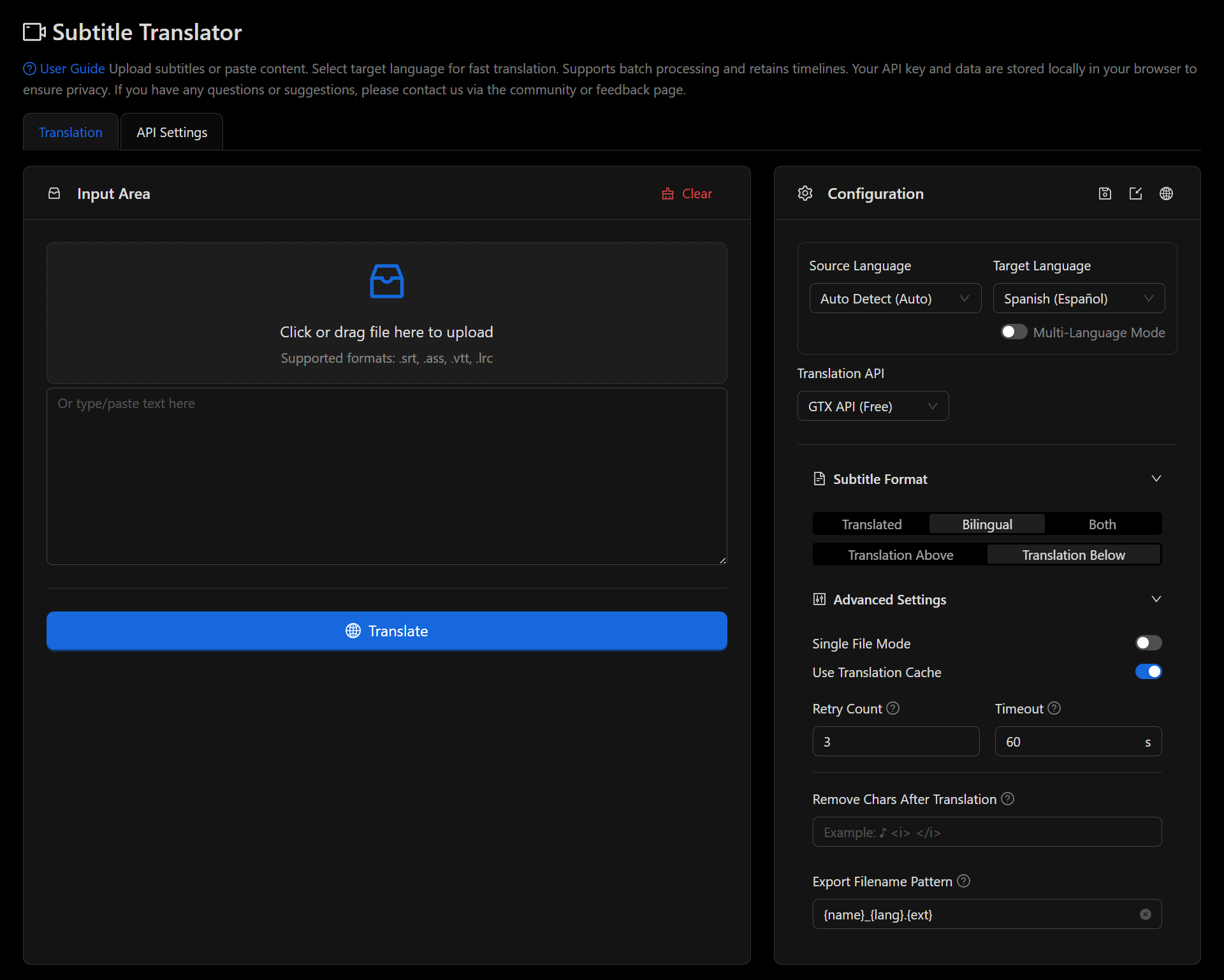Click the Translate button
This screenshot has height=980, width=1224.
point(386,631)
